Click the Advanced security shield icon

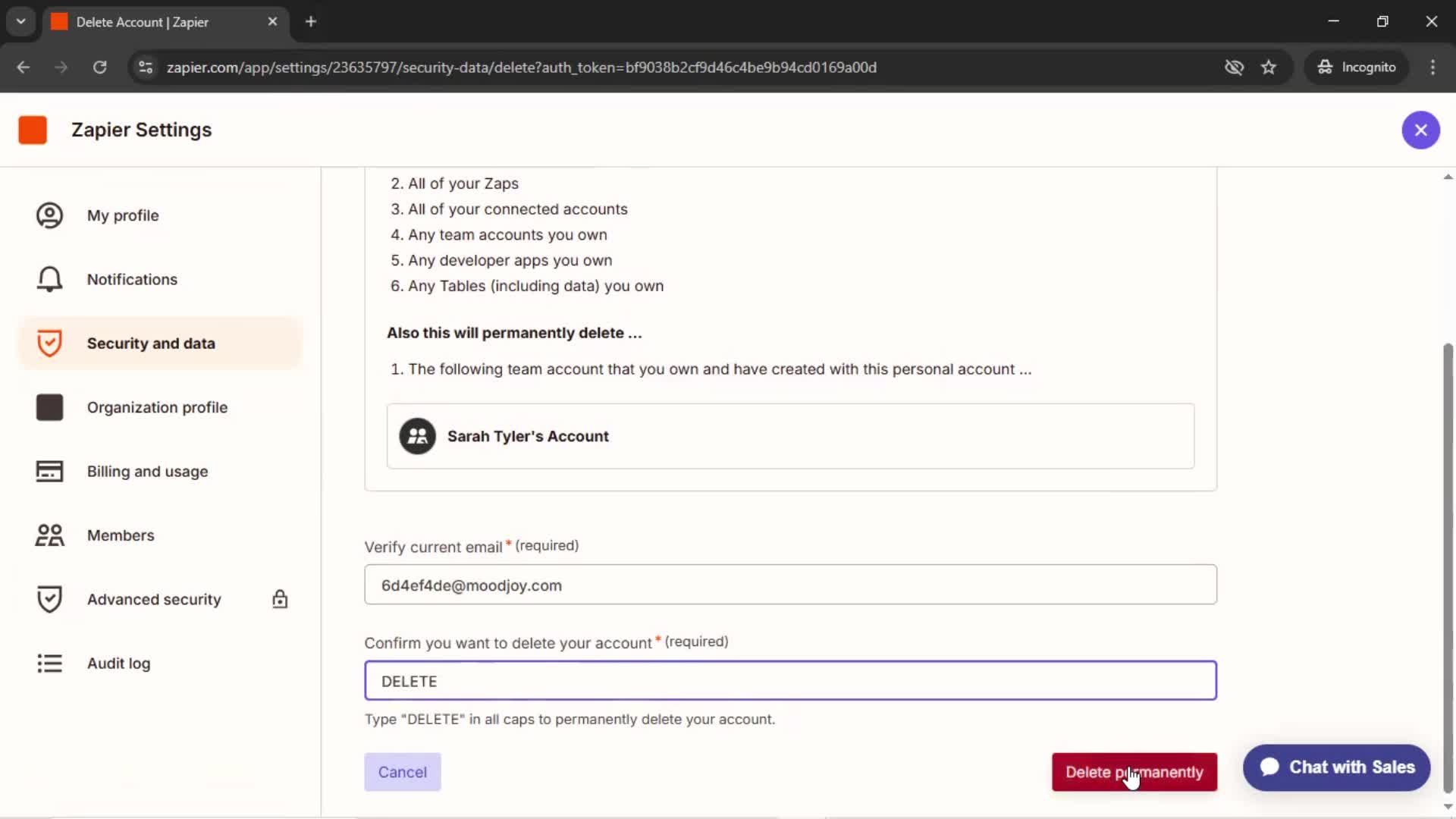49,599
